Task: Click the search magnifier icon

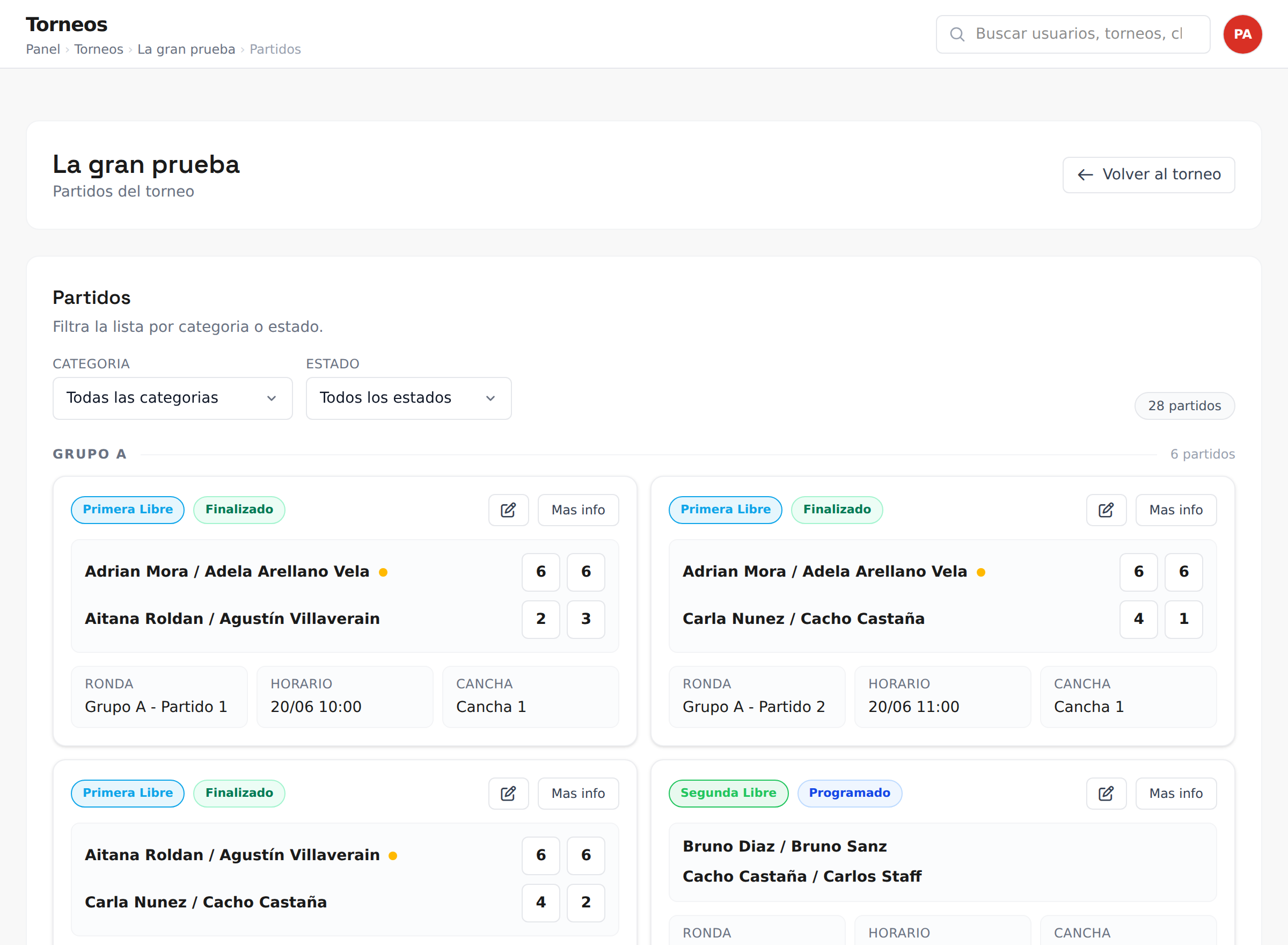Action: [957, 34]
